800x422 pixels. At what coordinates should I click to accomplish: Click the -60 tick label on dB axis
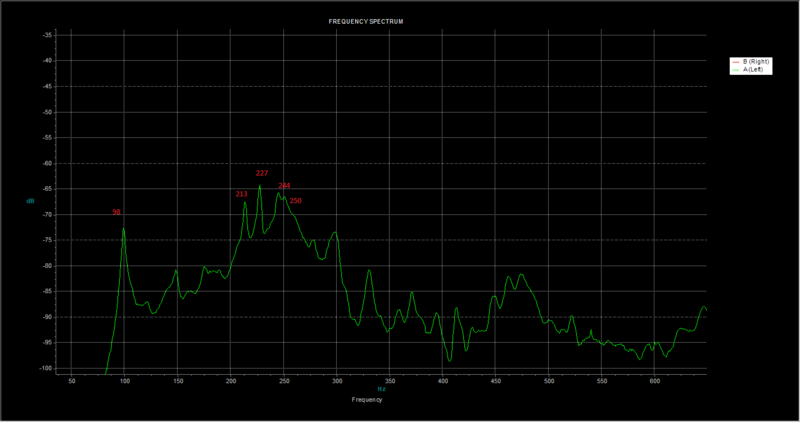click(x=47, y=164)
